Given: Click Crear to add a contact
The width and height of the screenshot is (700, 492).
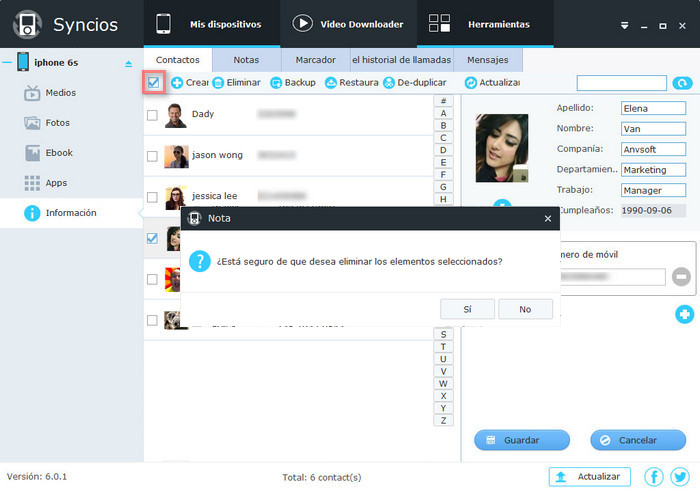Looking at the screenshot, I should [190, 83].
